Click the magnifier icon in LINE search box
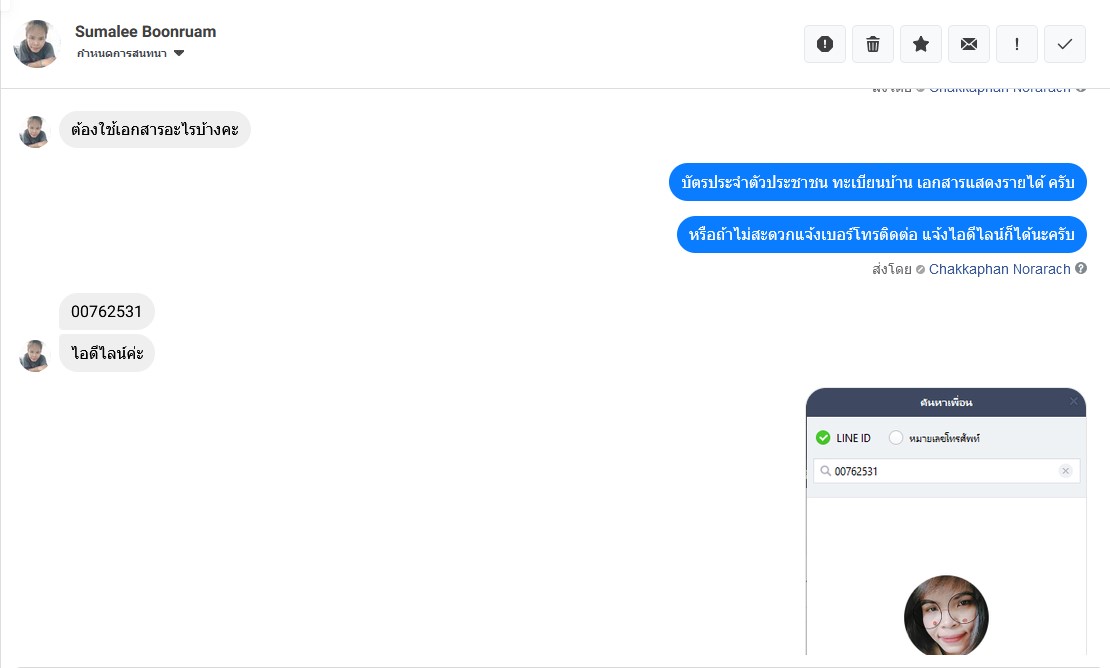 [x=826, y=471]
